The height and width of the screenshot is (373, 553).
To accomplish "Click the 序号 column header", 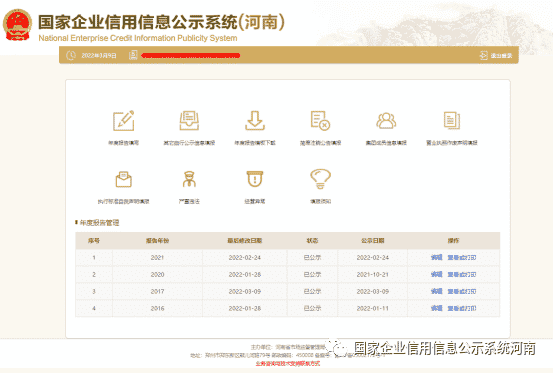I will click(x=94, y=240).
